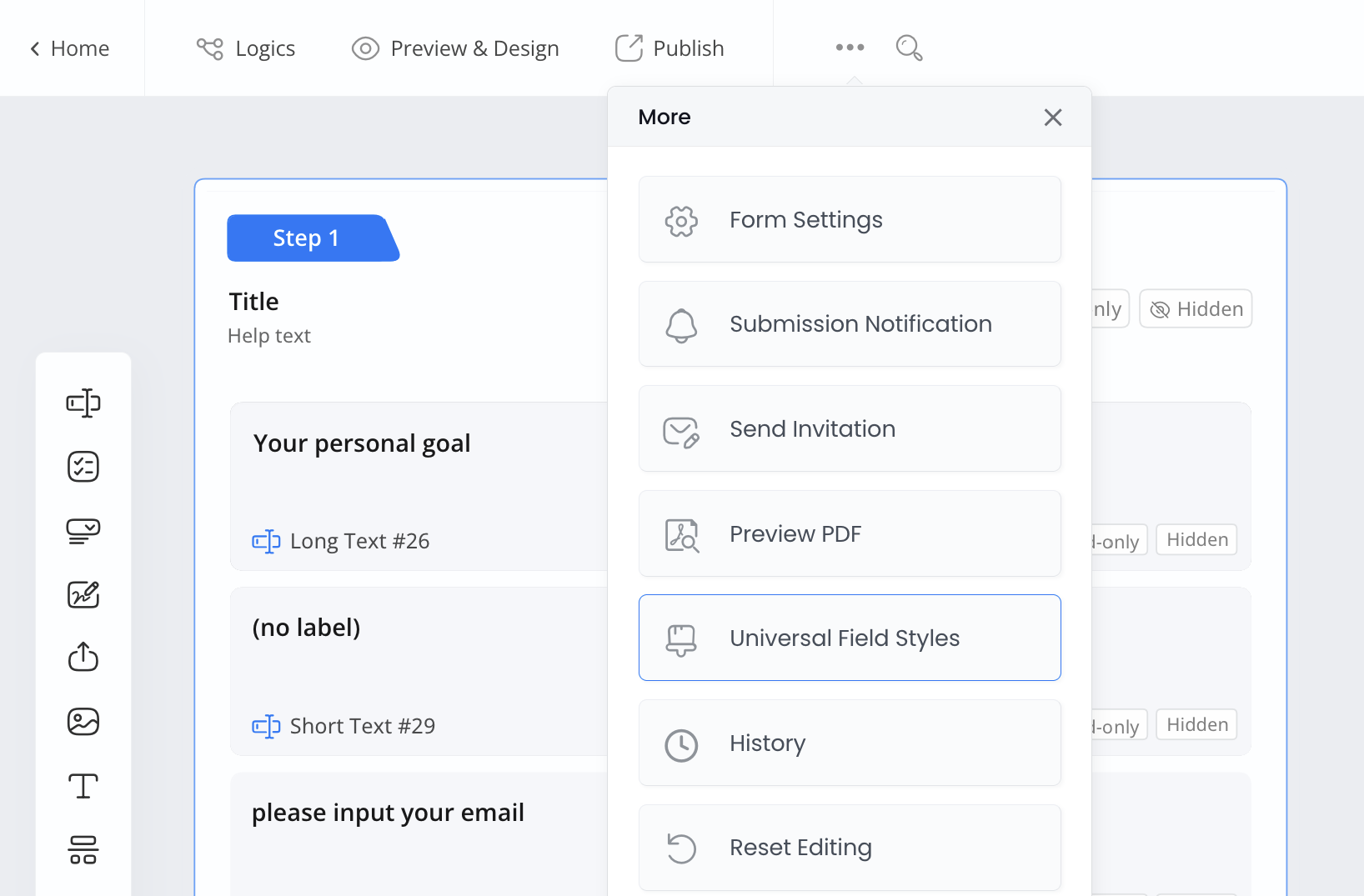Go back using the Home chevron
The width and height of the screenshot is (1364, 896).
(x=70, y=48)
